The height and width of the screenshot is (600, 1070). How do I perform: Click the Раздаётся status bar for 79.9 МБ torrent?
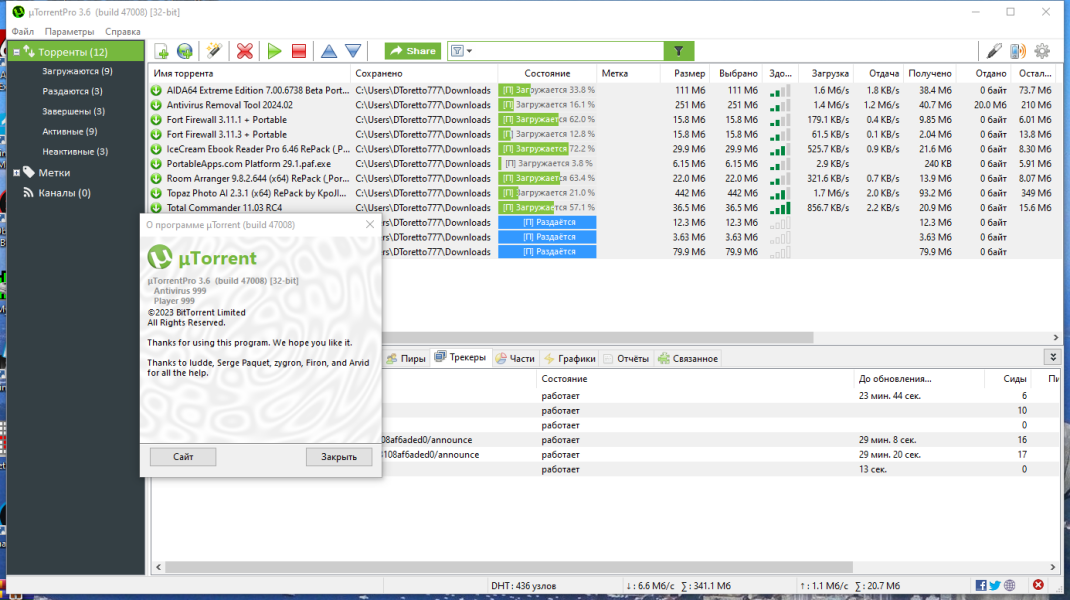547,252
